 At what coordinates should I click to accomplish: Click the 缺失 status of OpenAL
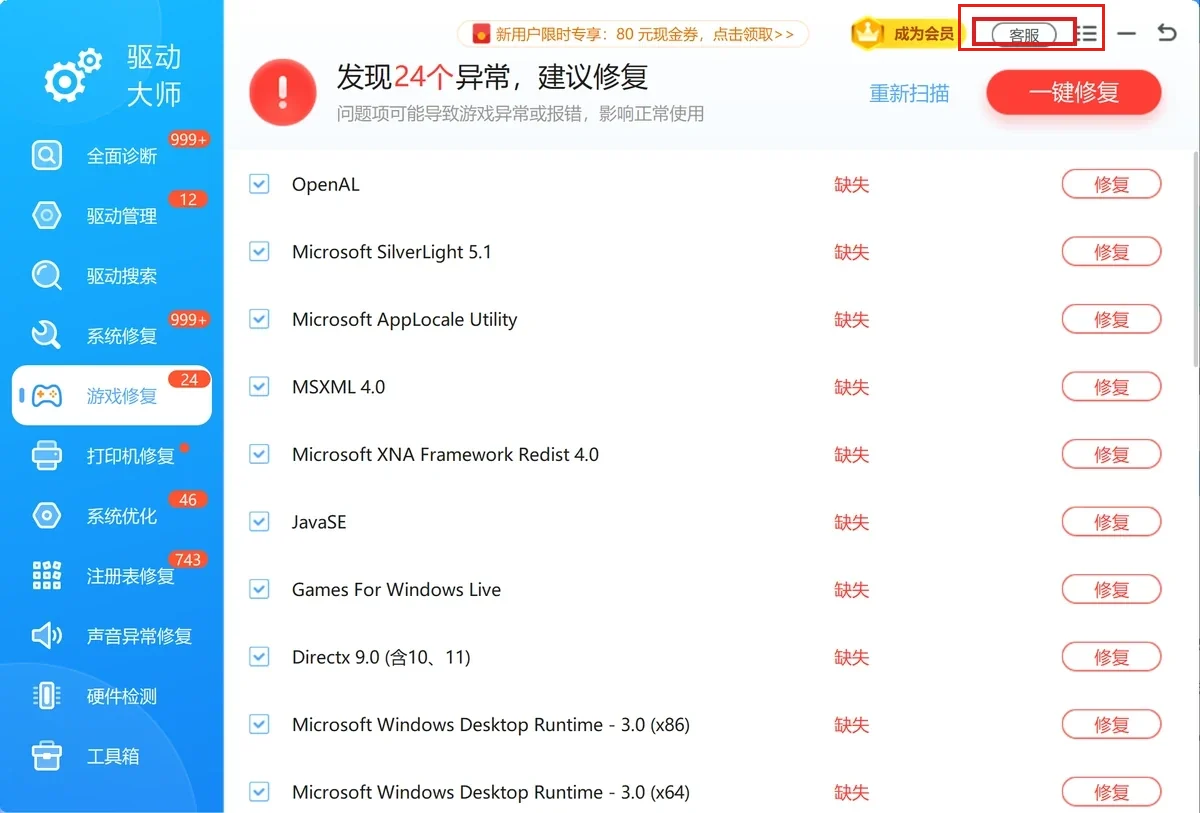(852, 184)
